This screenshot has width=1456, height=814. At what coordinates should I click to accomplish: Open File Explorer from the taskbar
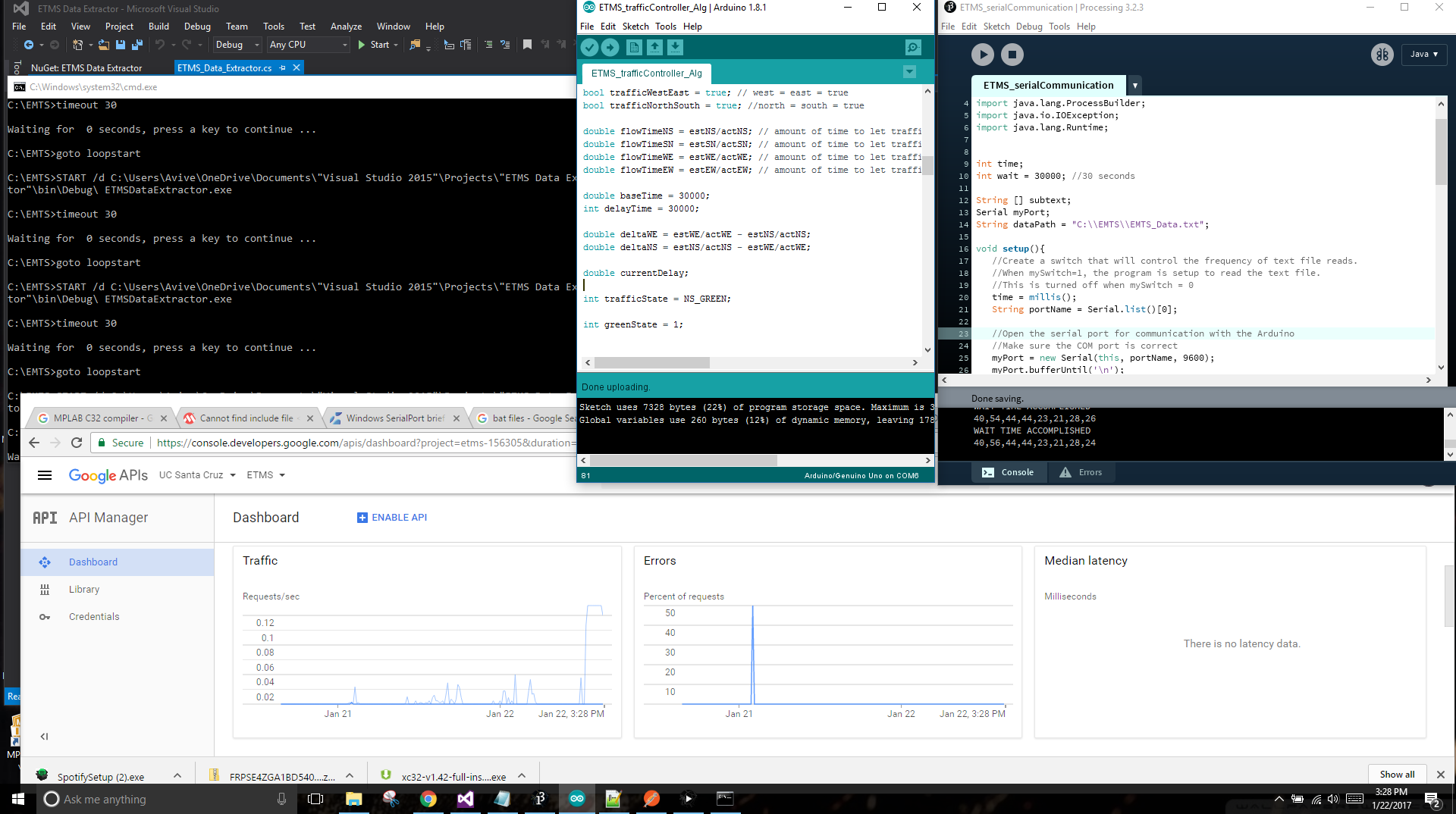tap(354, 799)
